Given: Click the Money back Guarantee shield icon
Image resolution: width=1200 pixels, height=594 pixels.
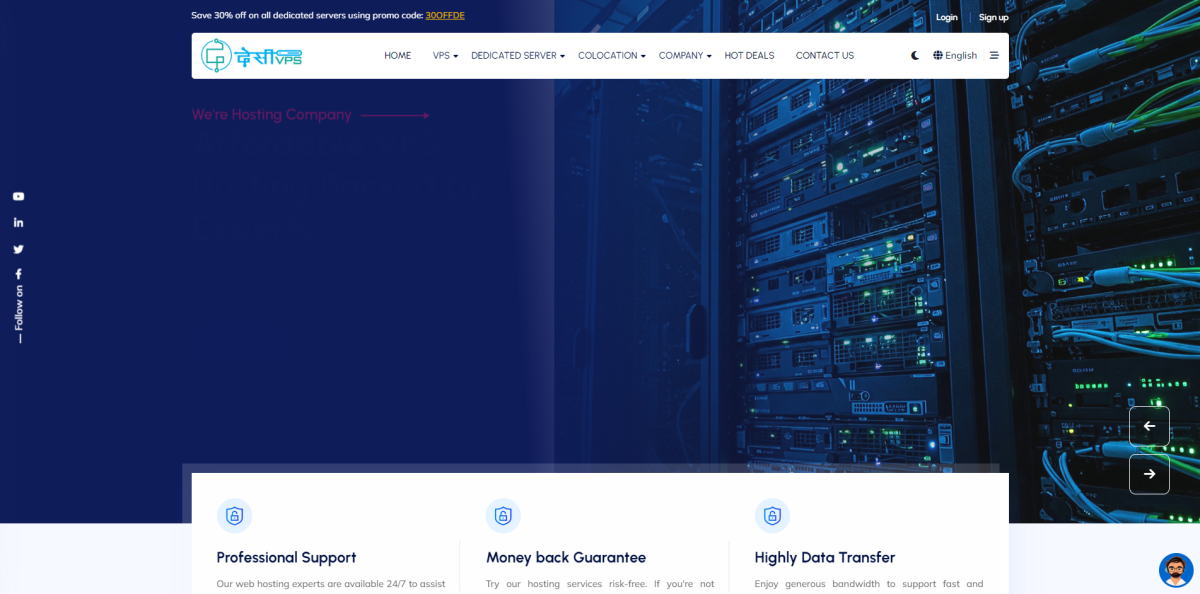Looking at the screenshot, I should (x=503, y=516).
